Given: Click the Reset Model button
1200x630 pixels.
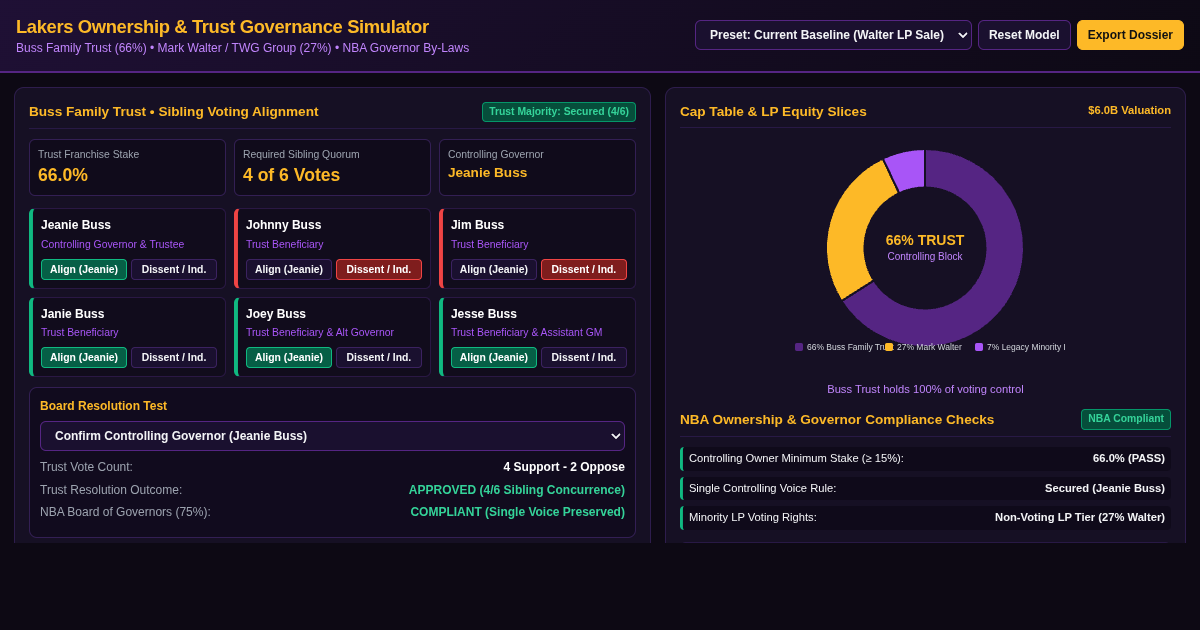Looking at the screenshot, I should 1024,35.
